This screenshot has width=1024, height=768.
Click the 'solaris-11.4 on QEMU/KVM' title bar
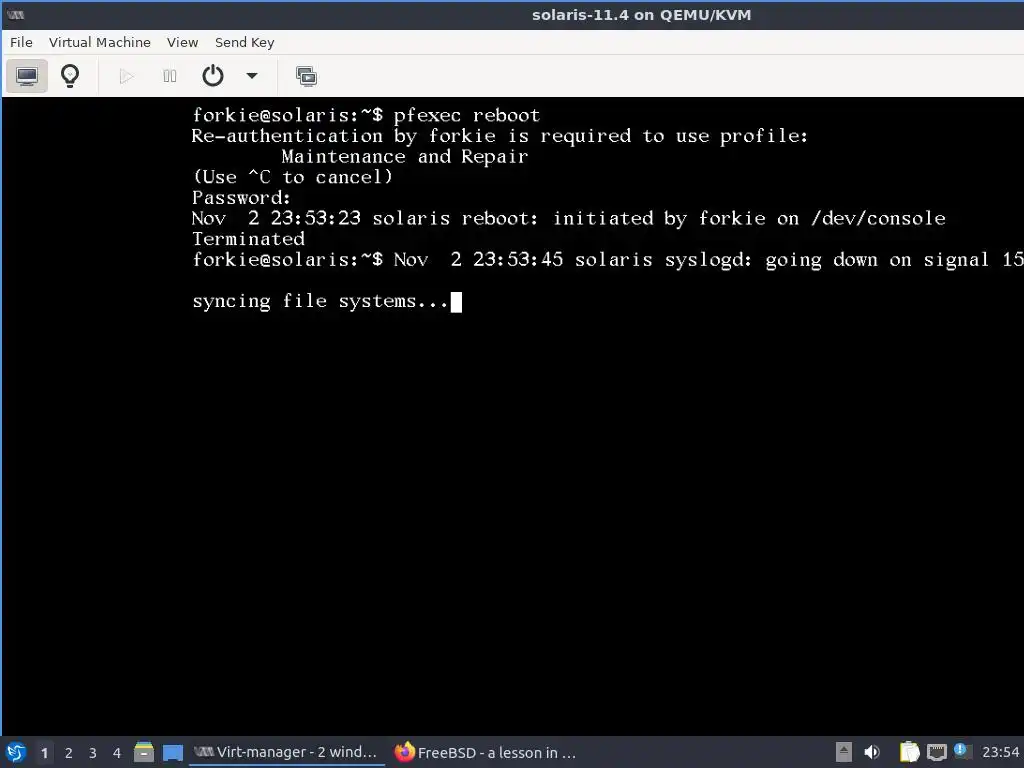click(x=641, y=14)
